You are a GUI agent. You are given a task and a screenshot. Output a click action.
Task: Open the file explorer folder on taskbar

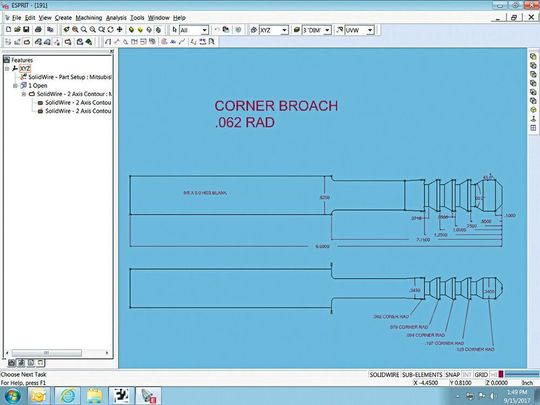[94, 396]
